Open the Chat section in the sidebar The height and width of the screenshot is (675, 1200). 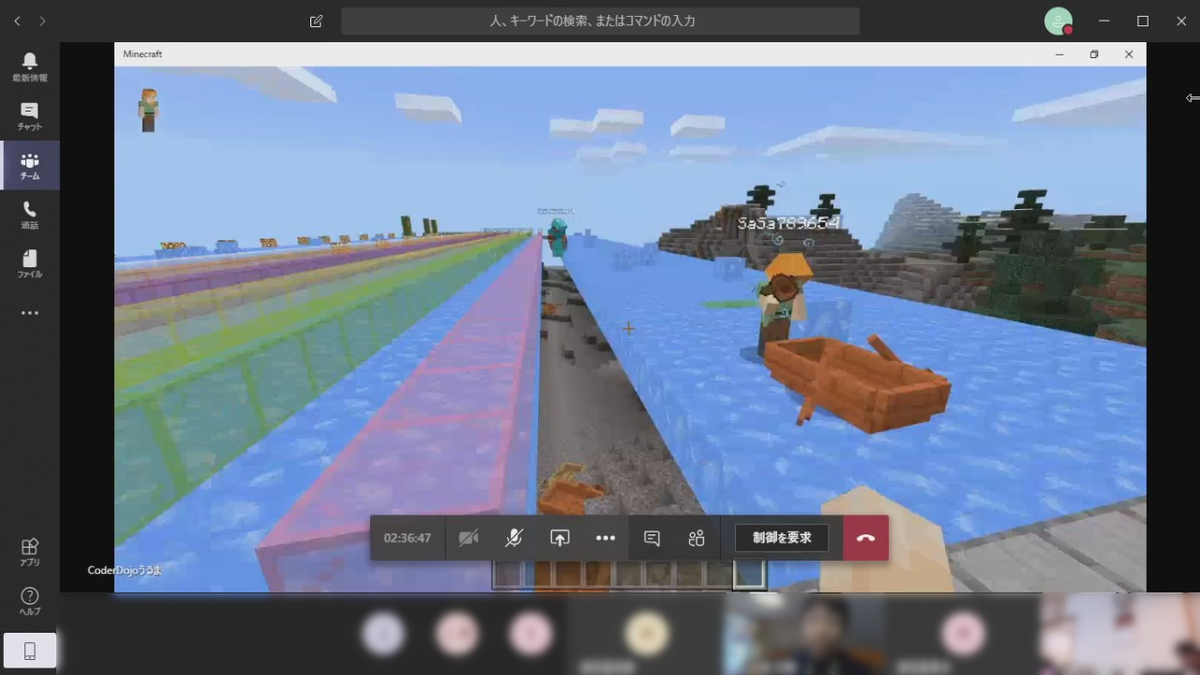(29, 116)
